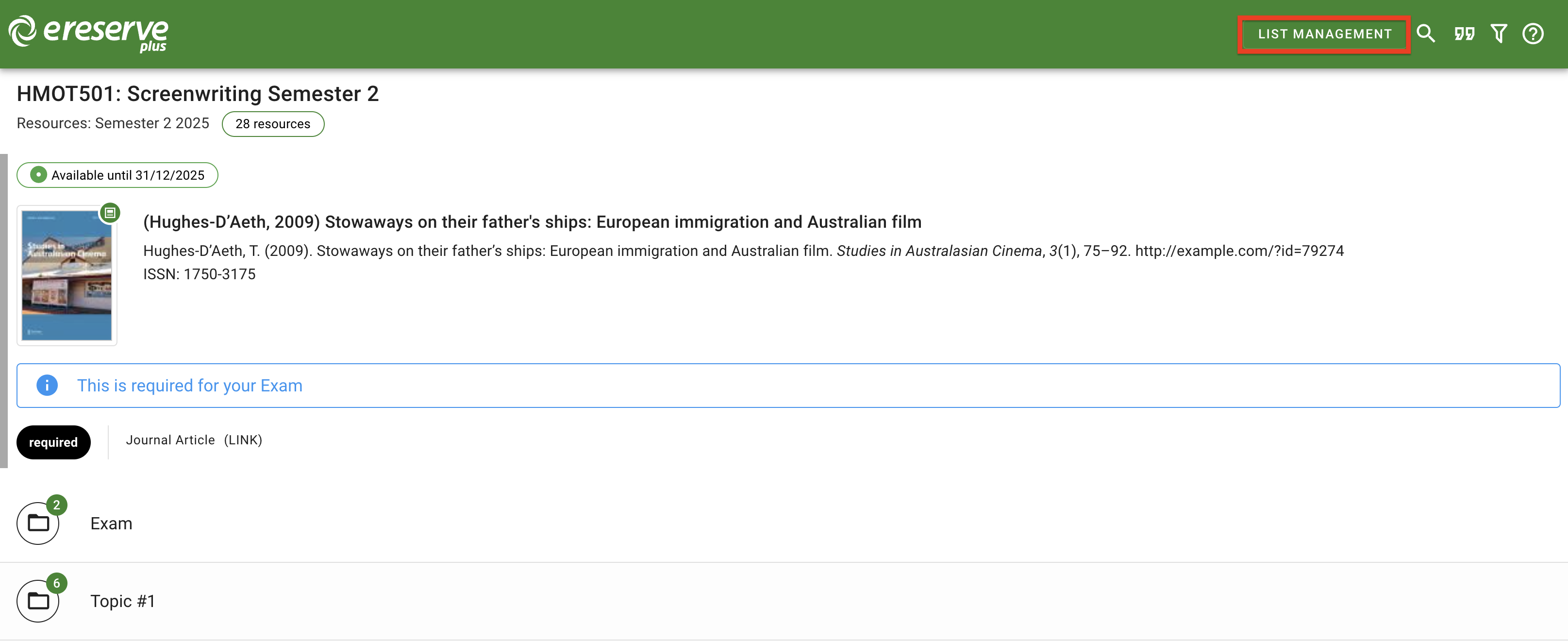Image resolution: width=1568 pixels, height=641 pixels.
Task: Click the green availability status dot
Action: click(38, 175)
